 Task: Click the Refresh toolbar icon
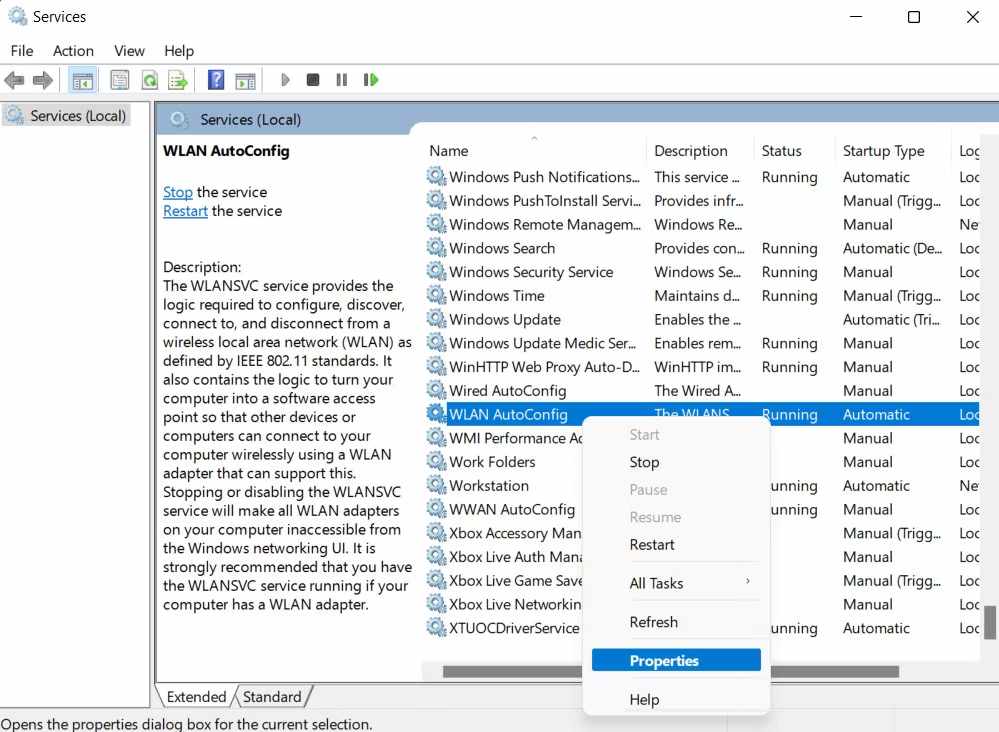click(x=149, y=80)
